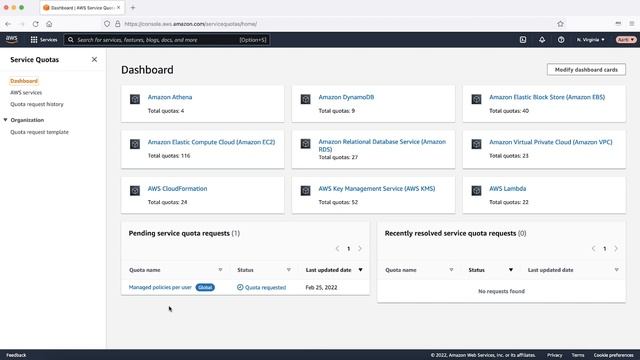Open the AWS Lambda link
The height and width of the screenshot is (360, 640).
(x=507, y=189)
